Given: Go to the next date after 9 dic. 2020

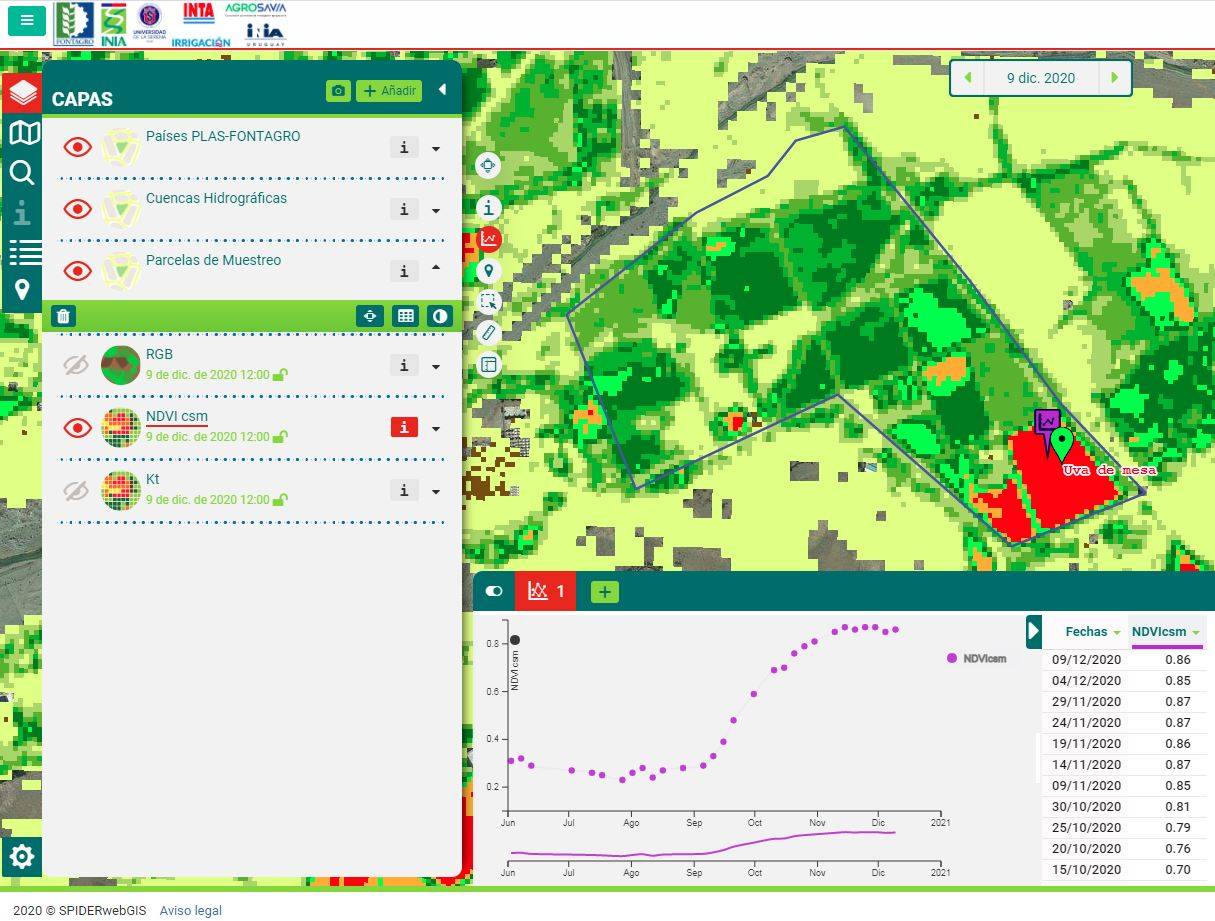Looking at the screenshot, I should 1114,78.
